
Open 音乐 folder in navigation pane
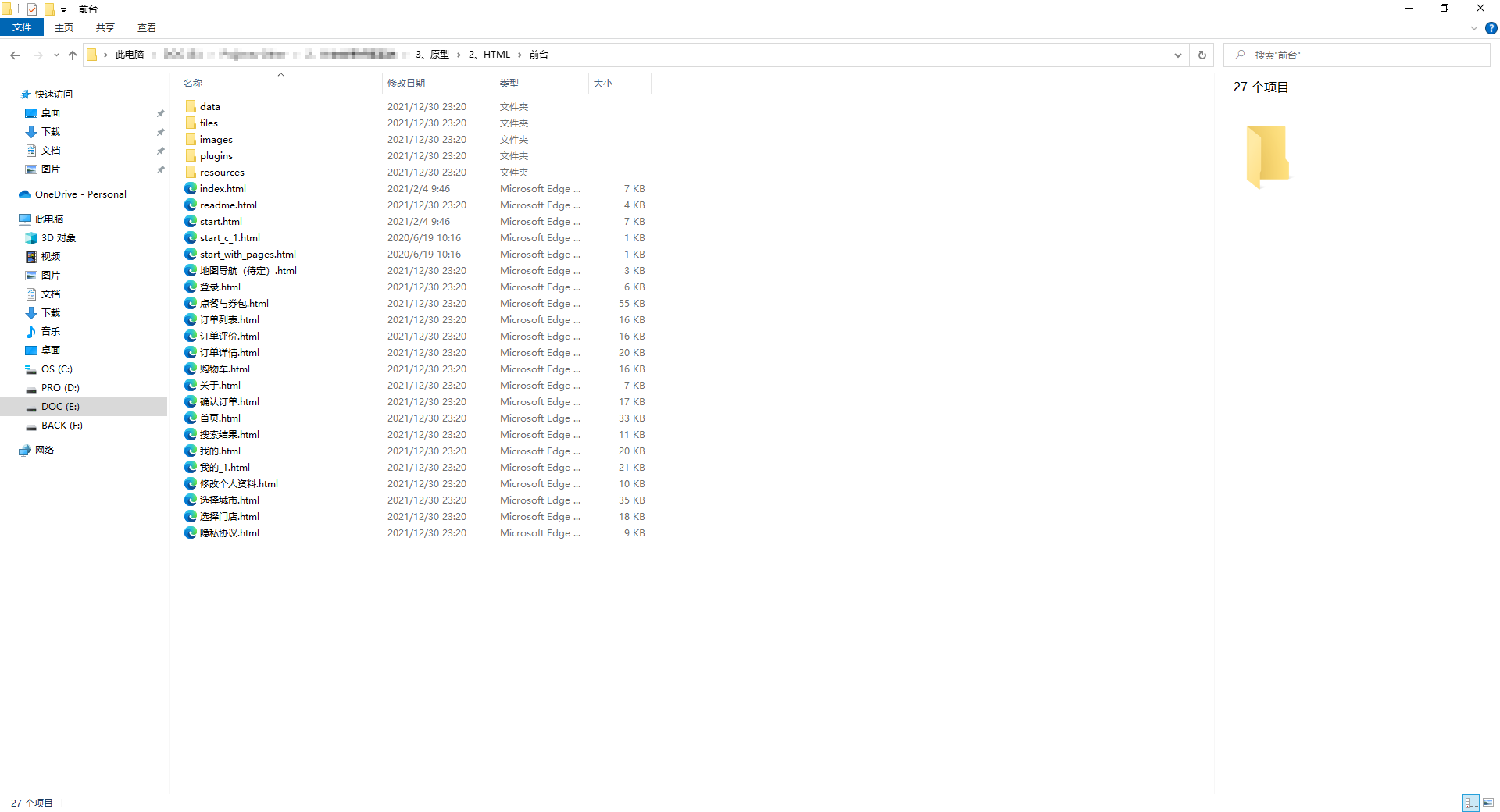click(x=51, y=332)
